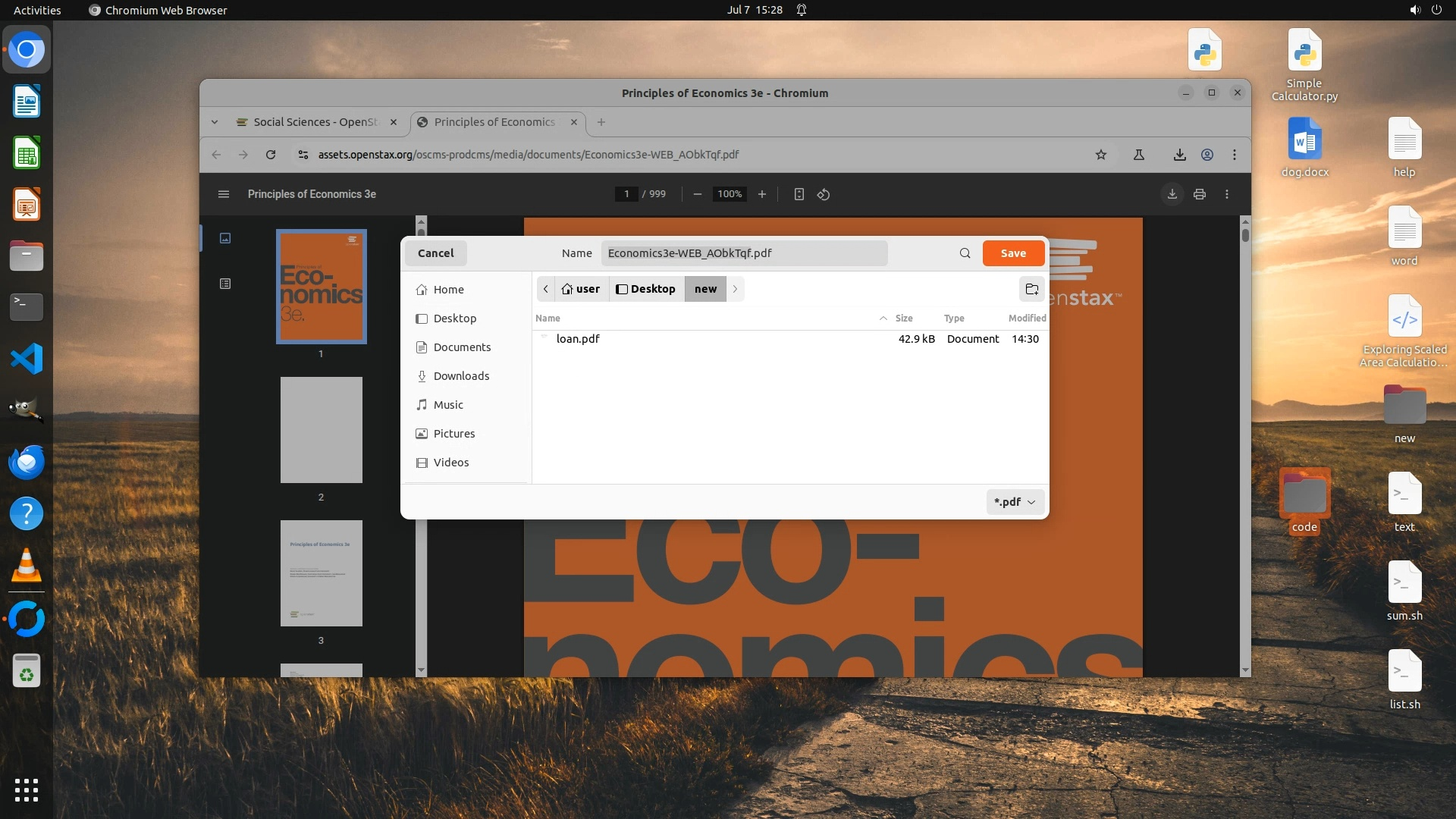The image size is (1456, 819).
Task: Click the file Name input field
Action: coord(743,253)
